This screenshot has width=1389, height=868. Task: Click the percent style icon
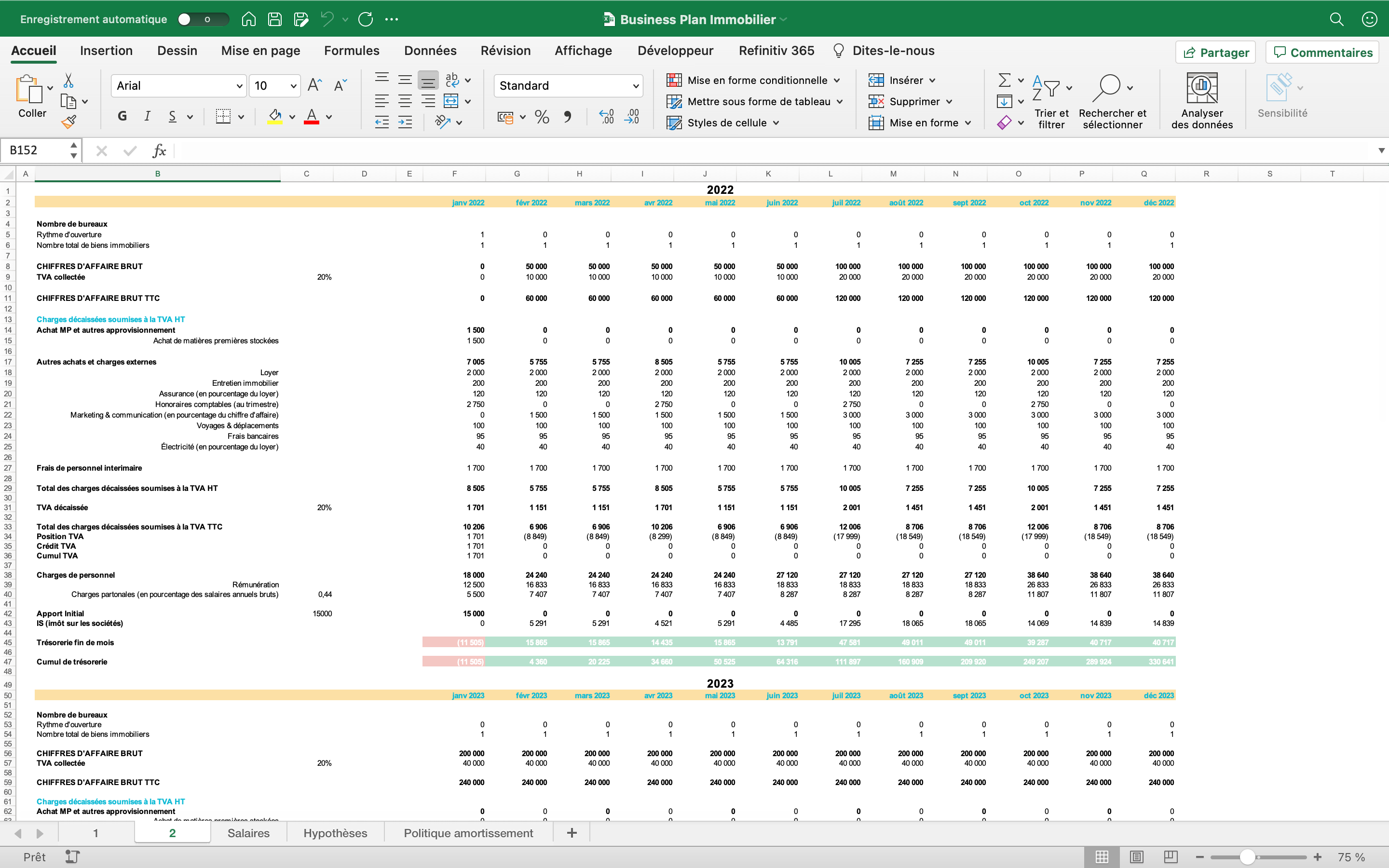click(541, 117)
